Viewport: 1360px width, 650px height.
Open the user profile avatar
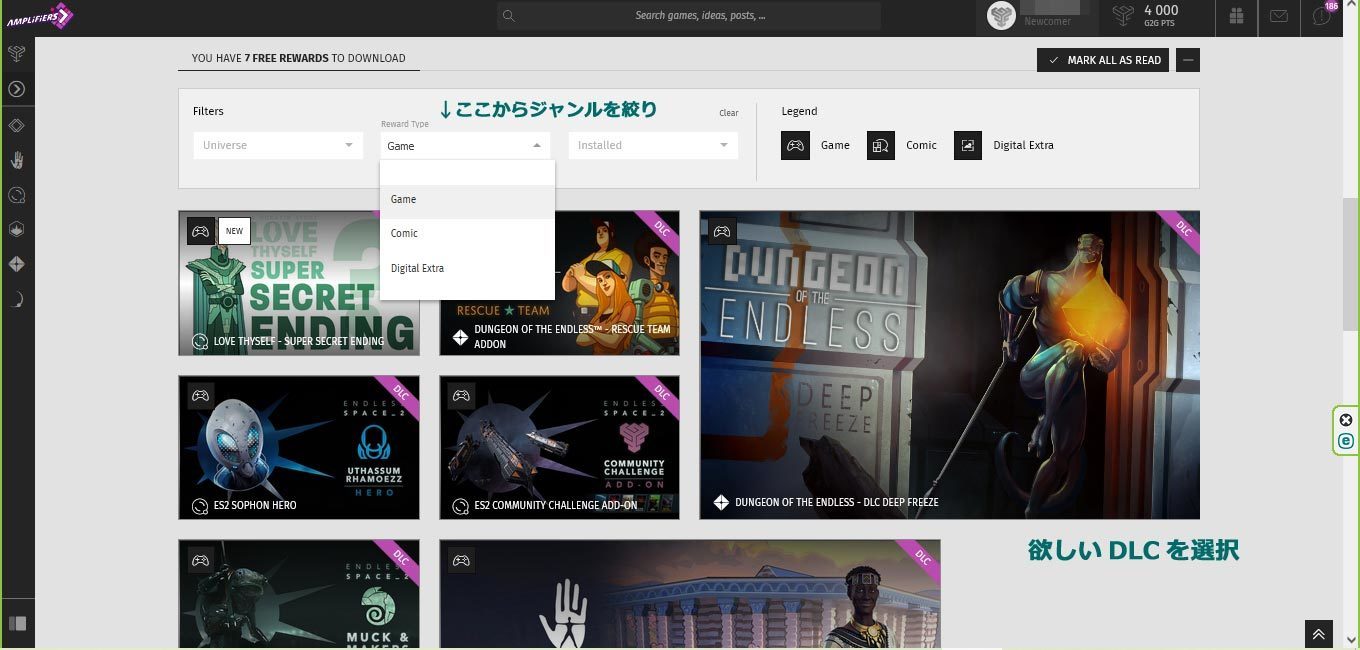(x=1001, y=16)
